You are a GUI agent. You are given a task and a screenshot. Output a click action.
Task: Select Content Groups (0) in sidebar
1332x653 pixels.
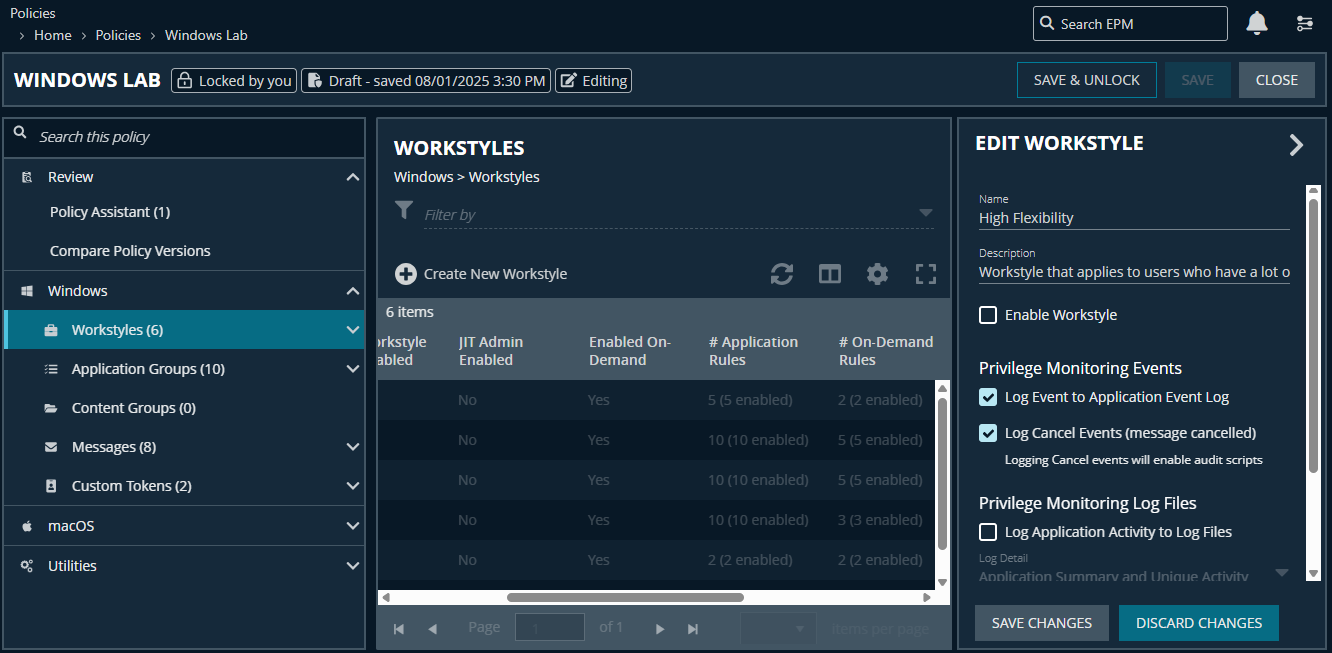(133, 408)
